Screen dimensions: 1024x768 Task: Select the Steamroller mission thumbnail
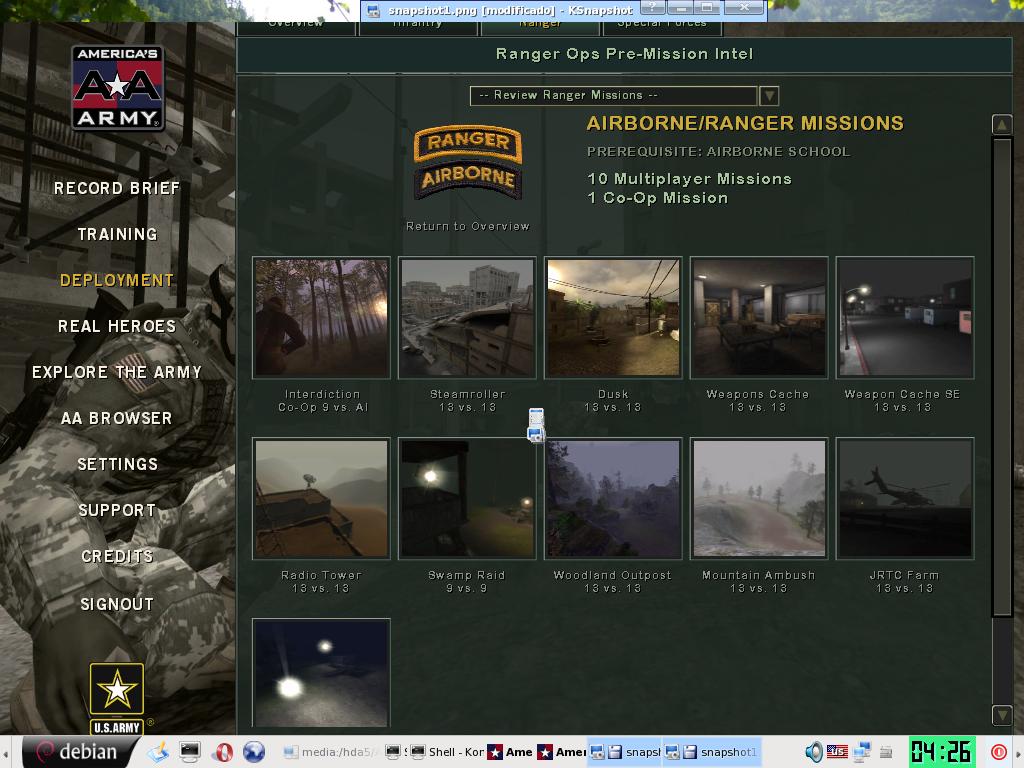467,317
